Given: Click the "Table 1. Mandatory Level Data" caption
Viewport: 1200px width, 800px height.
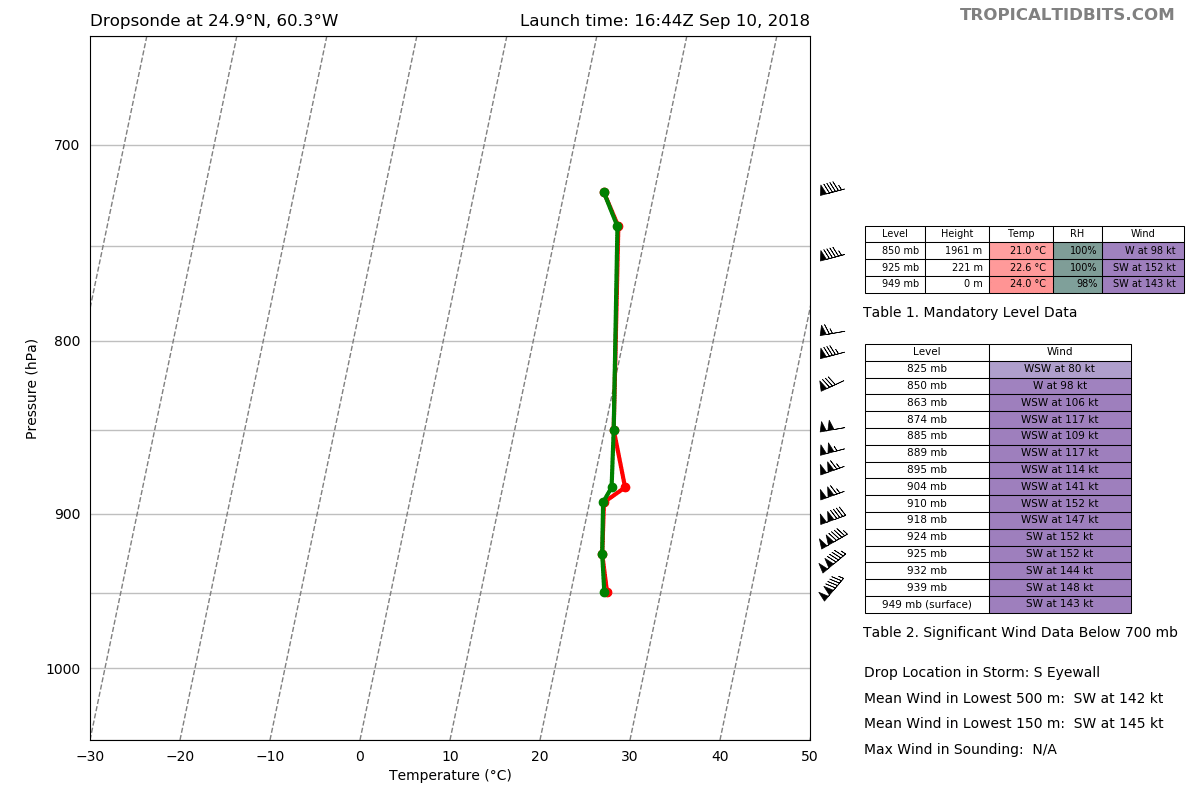Looking at the screenshot, I should 970,313.
